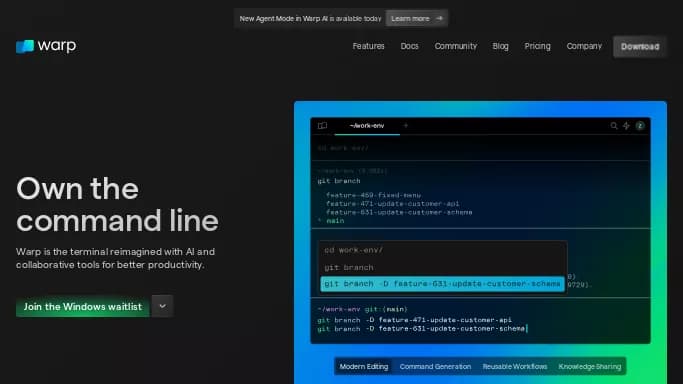The image size is (683, 384).
Task: Click the Warp AI lightning icon
Action: (626, 126)
